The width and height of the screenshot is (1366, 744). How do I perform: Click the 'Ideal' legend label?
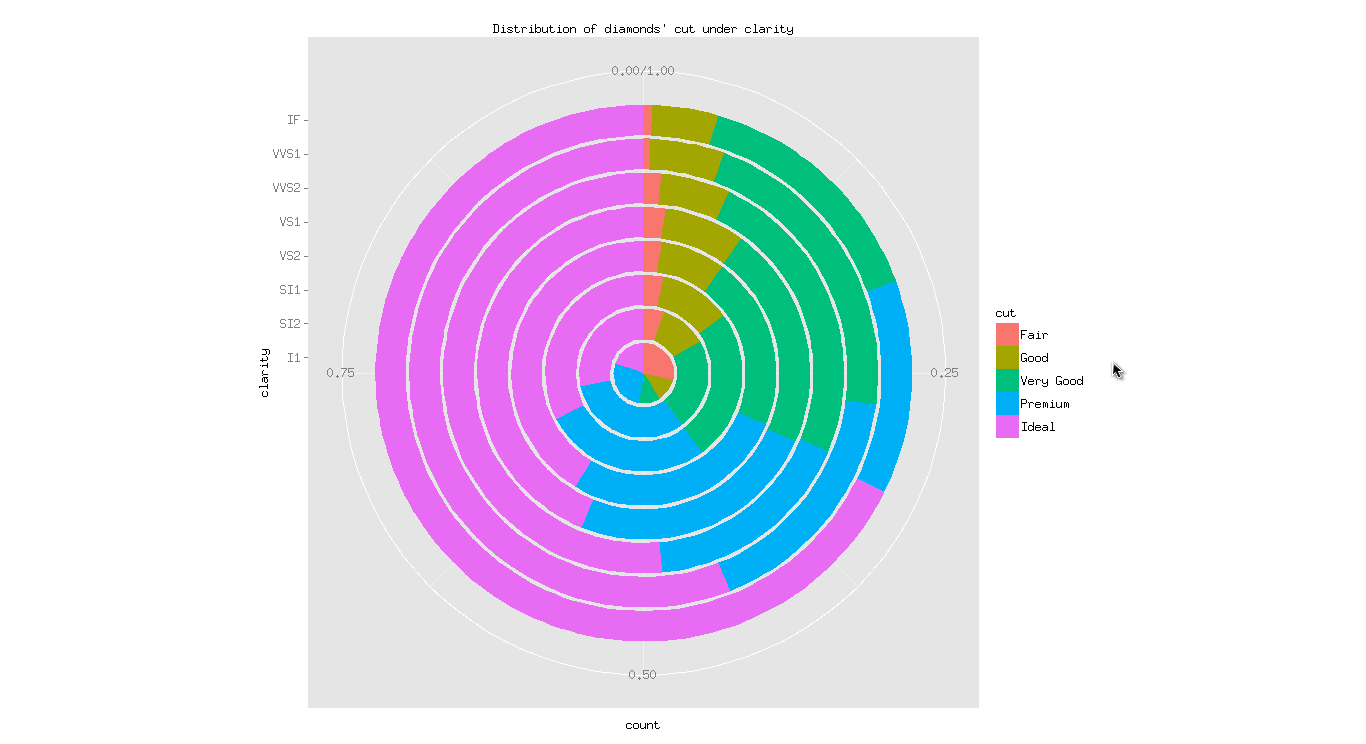point(1038,427)
